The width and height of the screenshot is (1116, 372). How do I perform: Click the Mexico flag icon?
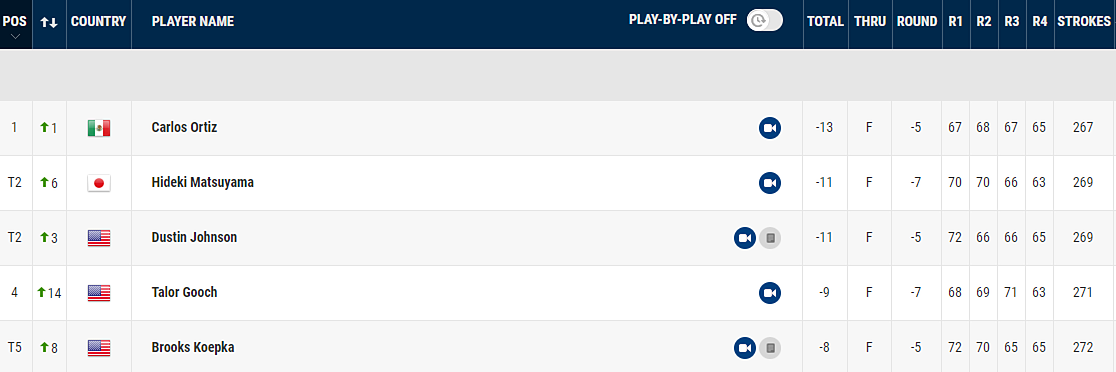pyautogui.click(x=99, y=128)
